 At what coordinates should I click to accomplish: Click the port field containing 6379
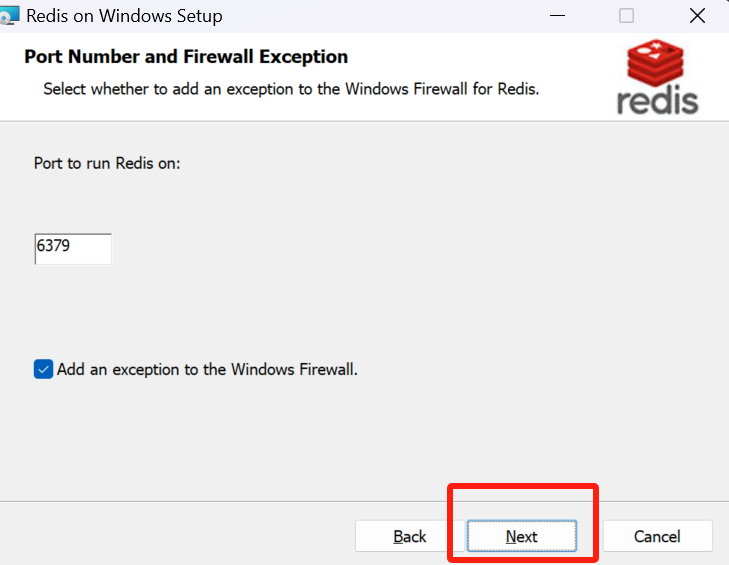pyautogui.click(x=73, y=249)
